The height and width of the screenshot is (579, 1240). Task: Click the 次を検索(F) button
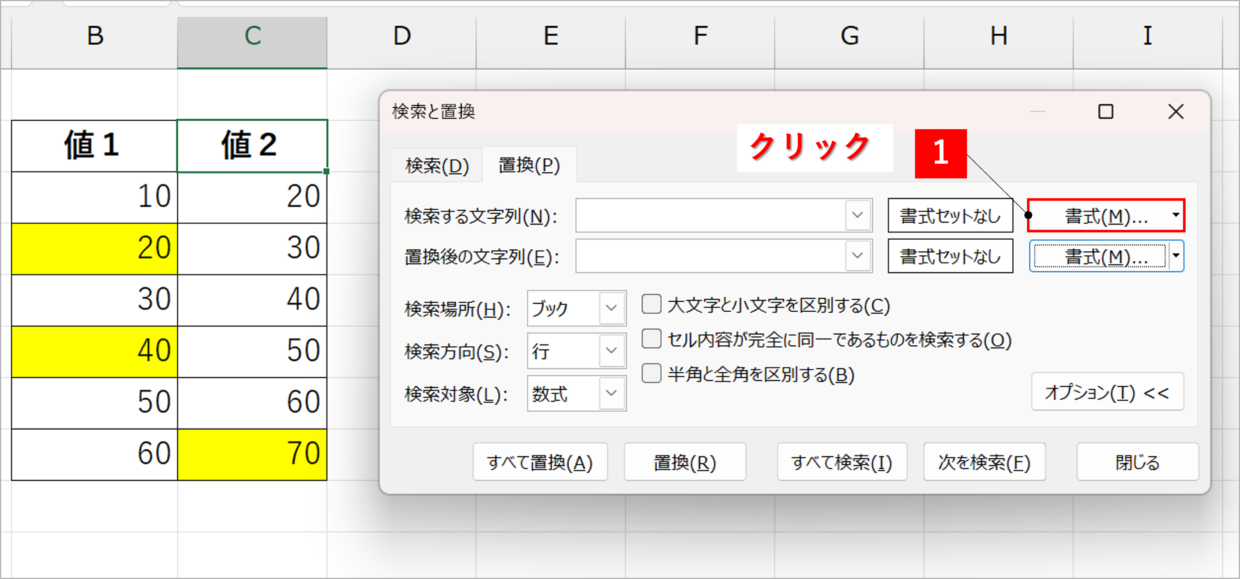pos(984,462)
